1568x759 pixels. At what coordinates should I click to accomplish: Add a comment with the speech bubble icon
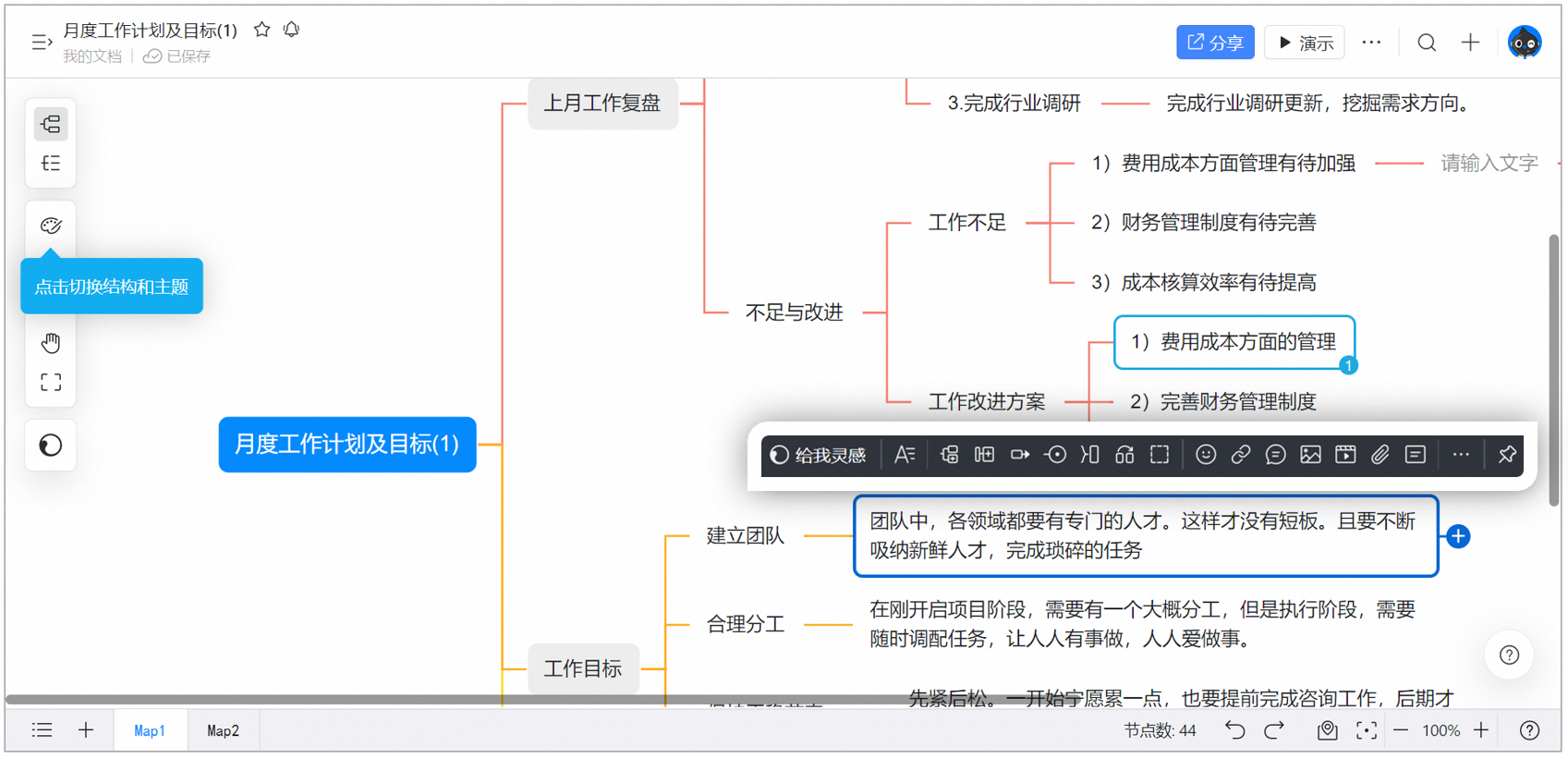pyautogui.click(x=1276, y=455)
